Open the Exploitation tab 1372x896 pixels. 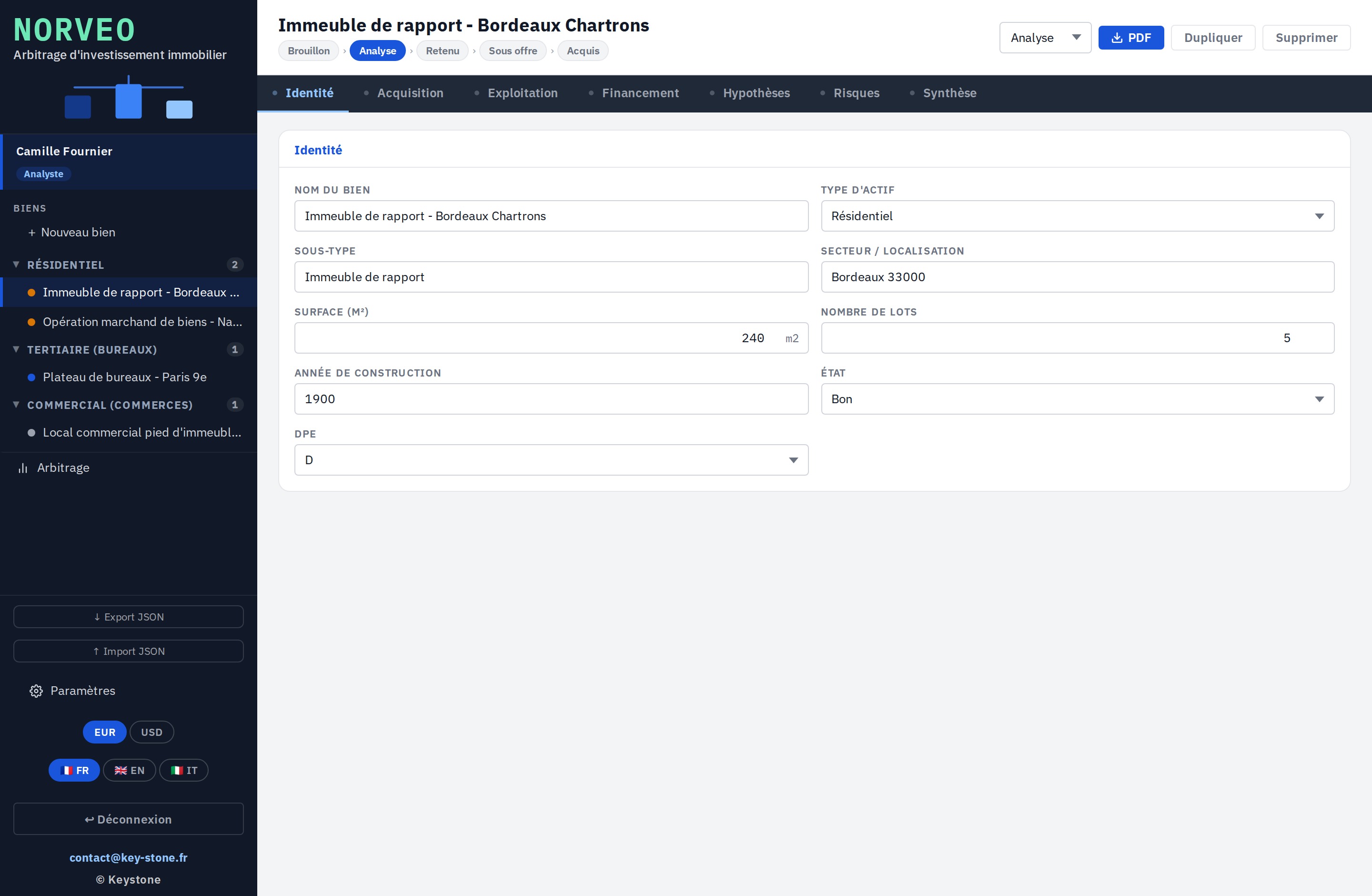click(516, 93)
